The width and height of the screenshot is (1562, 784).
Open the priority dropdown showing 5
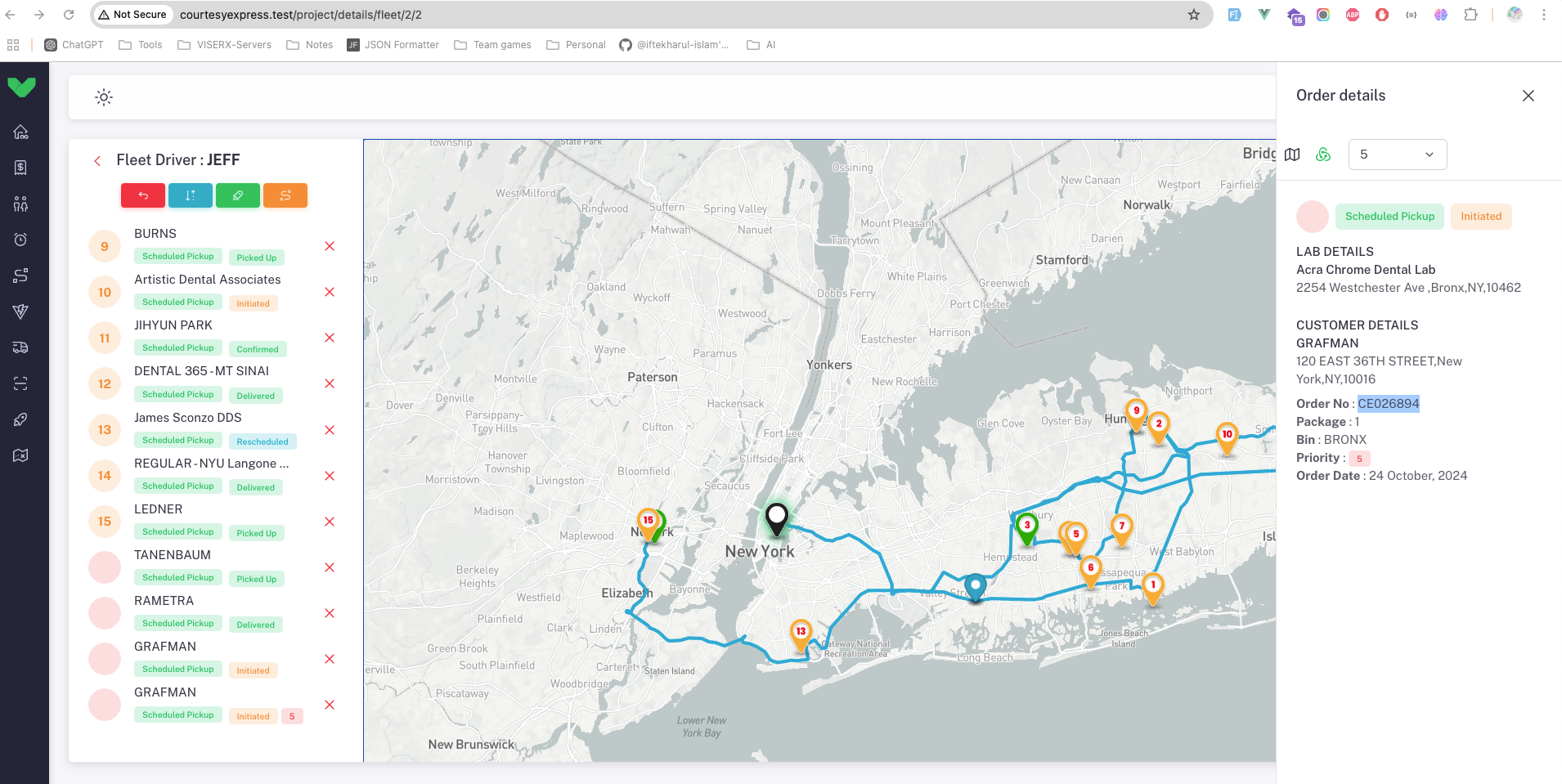pos(1397,155)
